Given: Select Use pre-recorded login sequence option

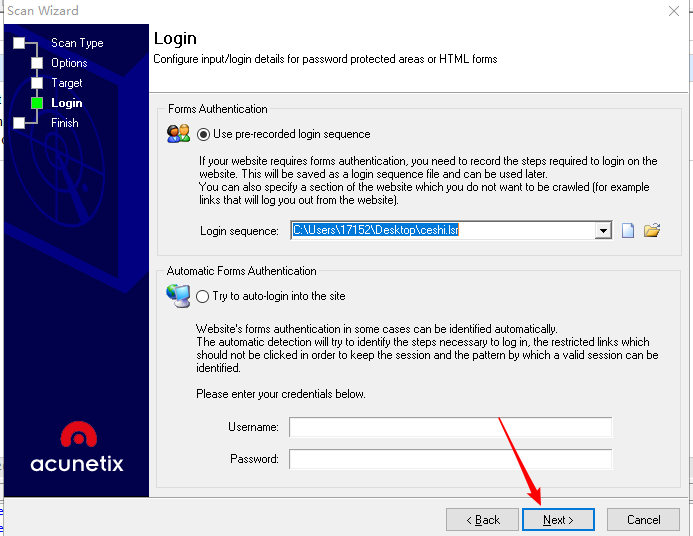Looking at the screenshot, I should 204,134.
